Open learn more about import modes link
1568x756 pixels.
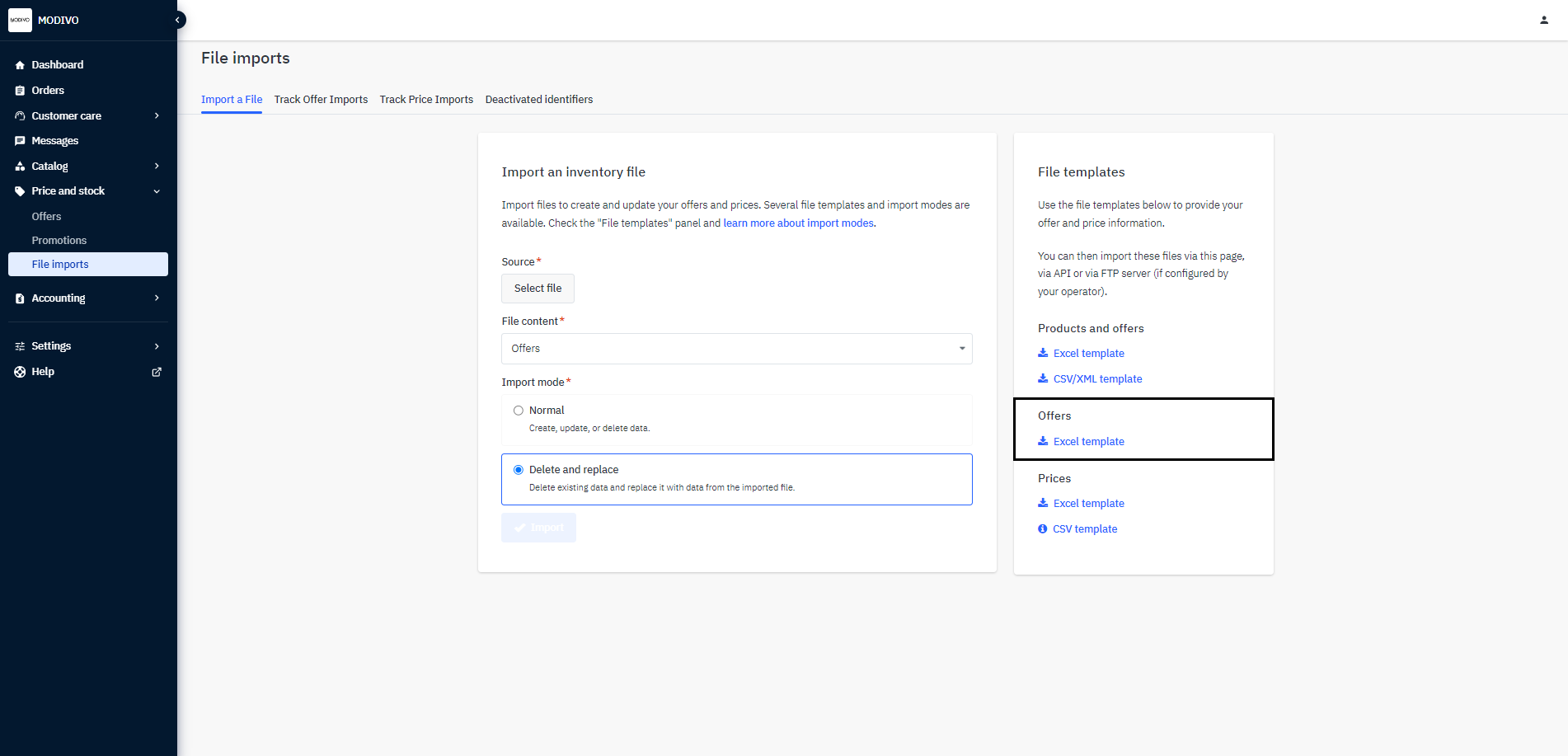[x=798, y=223]
